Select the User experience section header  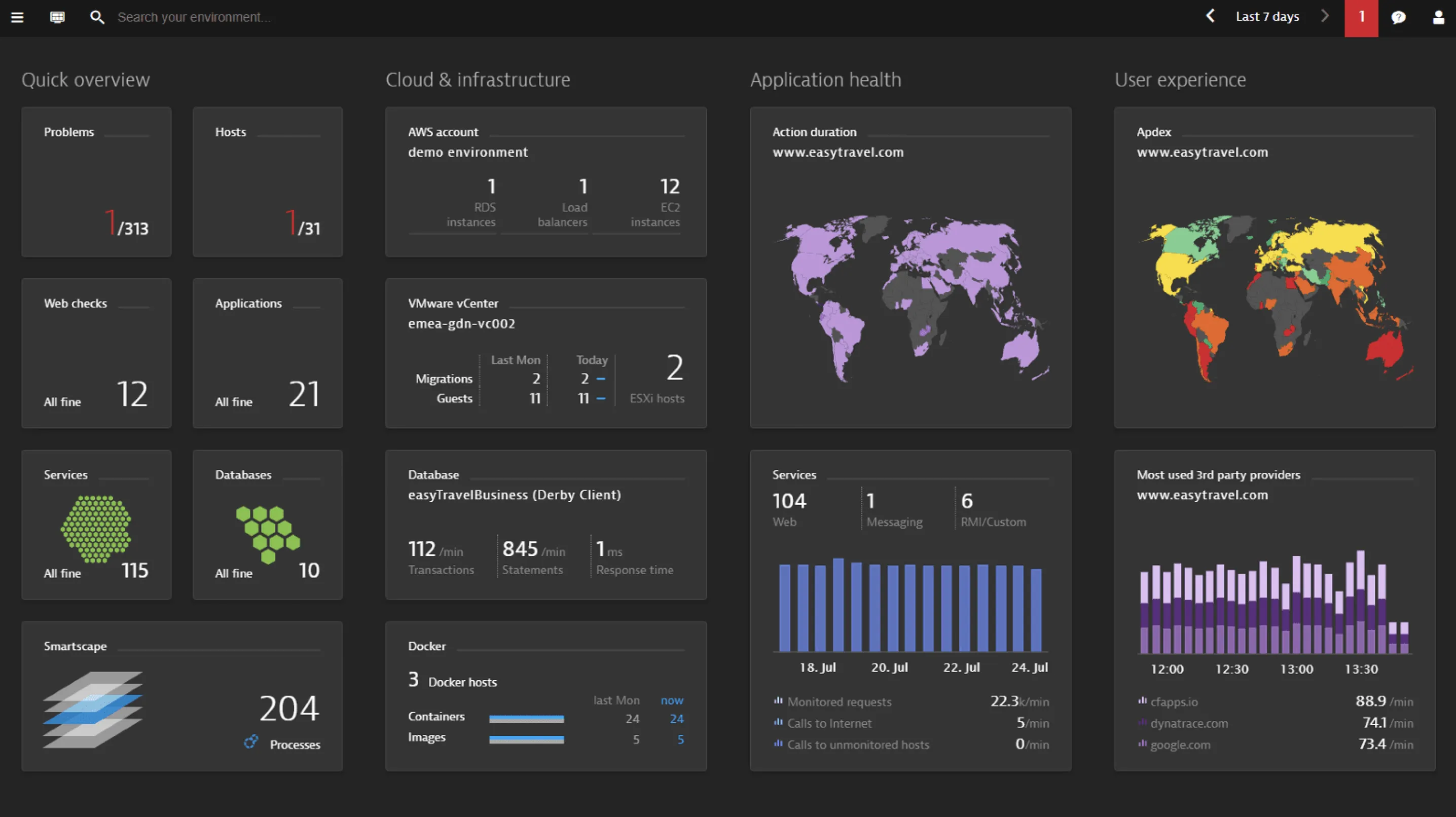pos(1180,80)
